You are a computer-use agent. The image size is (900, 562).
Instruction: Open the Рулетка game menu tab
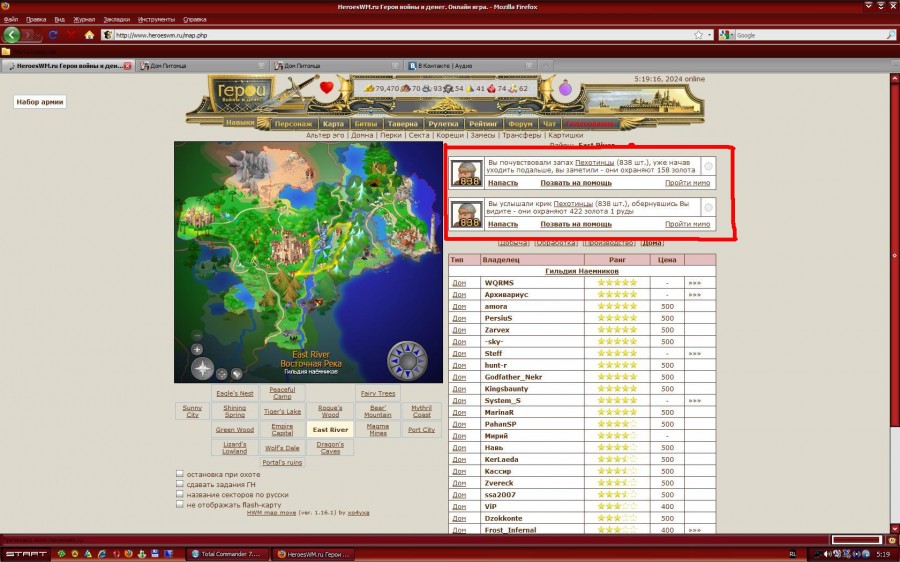click(444, 123)
